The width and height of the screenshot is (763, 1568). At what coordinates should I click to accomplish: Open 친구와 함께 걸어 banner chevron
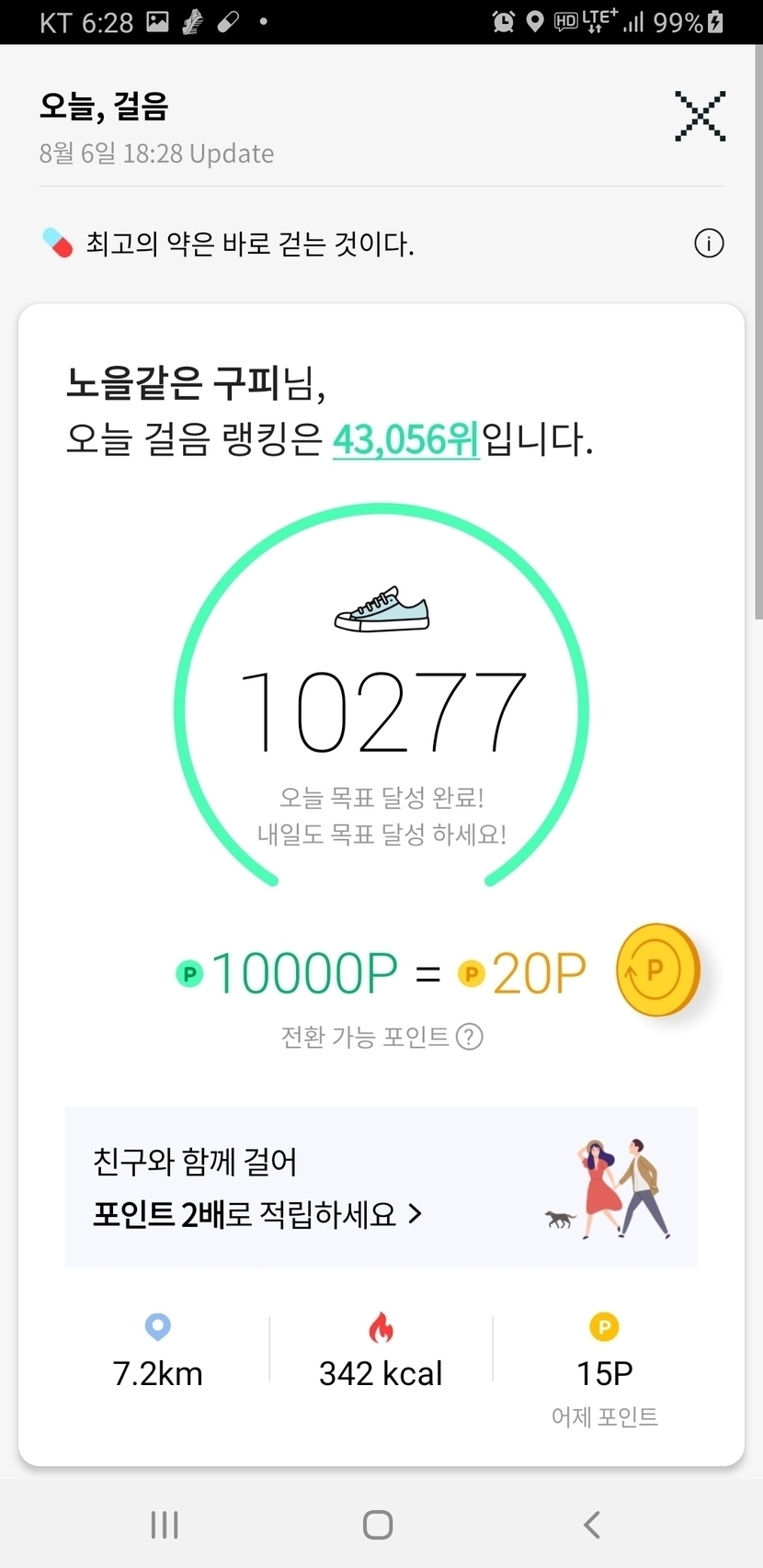(x=416, y=1214)
